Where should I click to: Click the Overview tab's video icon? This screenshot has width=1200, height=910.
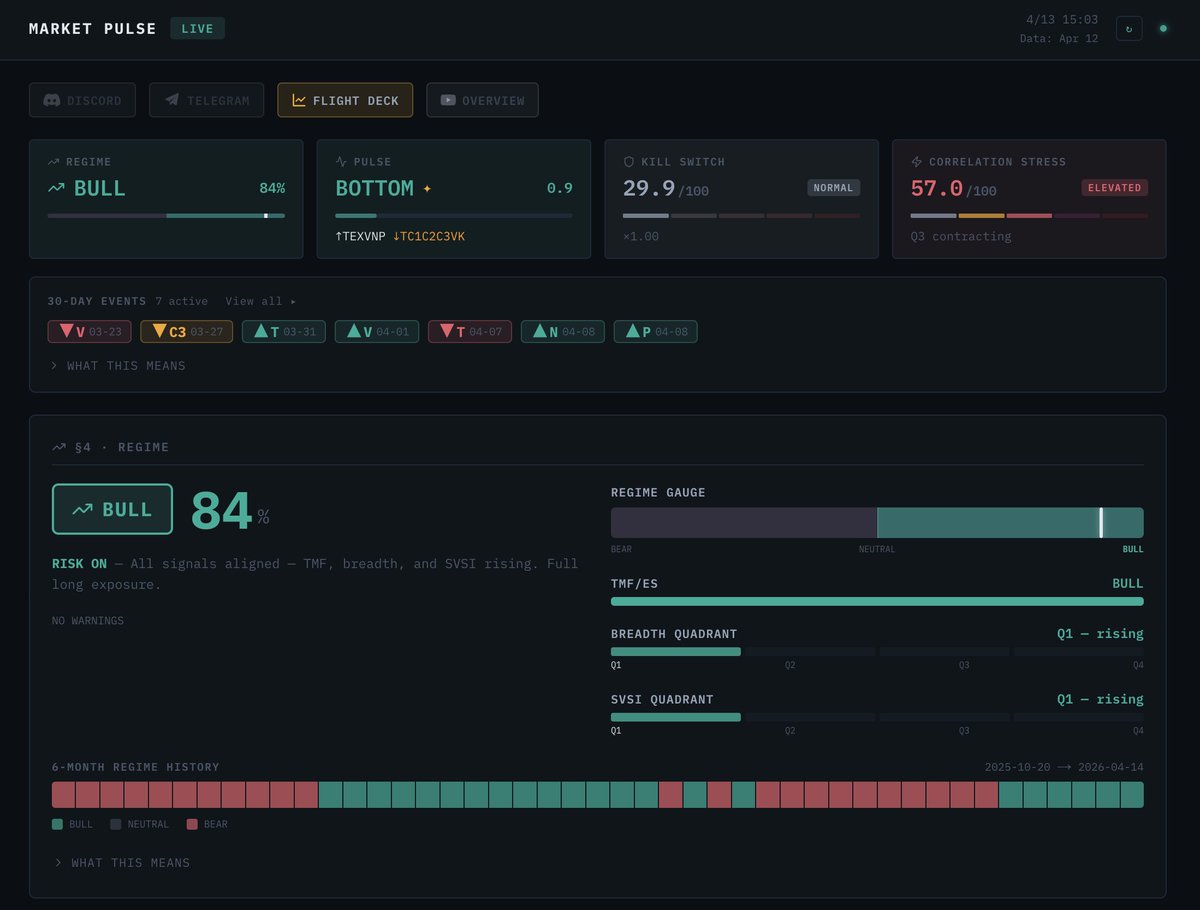coord(448,100)
